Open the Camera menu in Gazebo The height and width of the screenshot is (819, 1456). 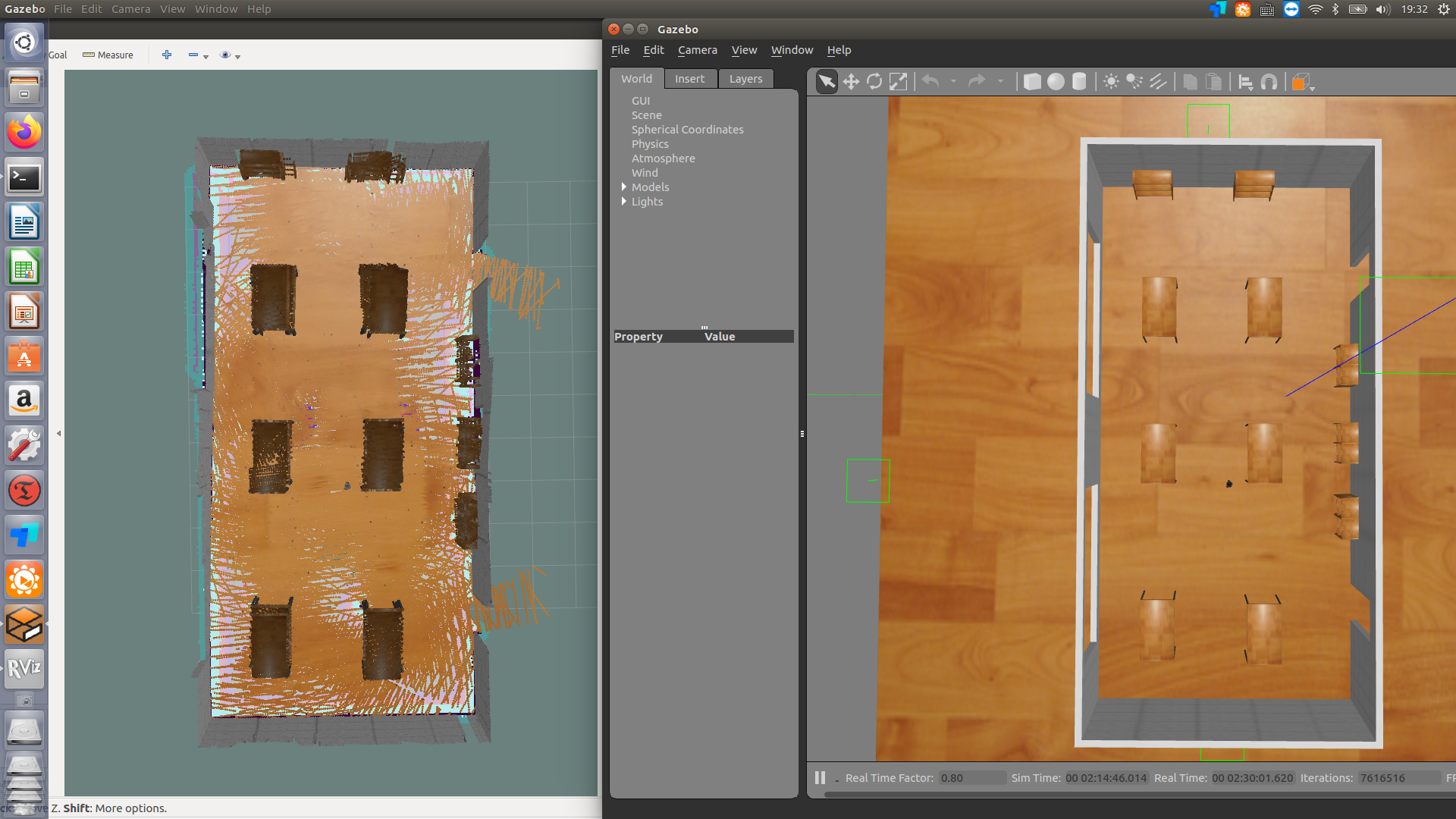click(697, 50)
